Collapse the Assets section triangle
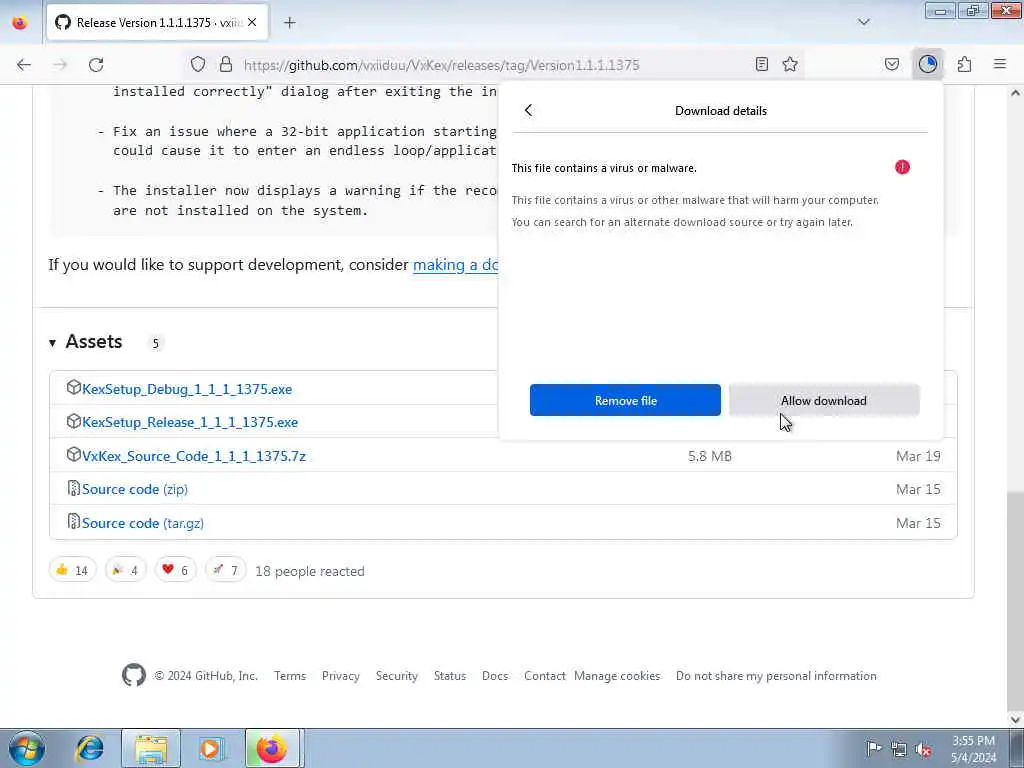 [52, 343]
